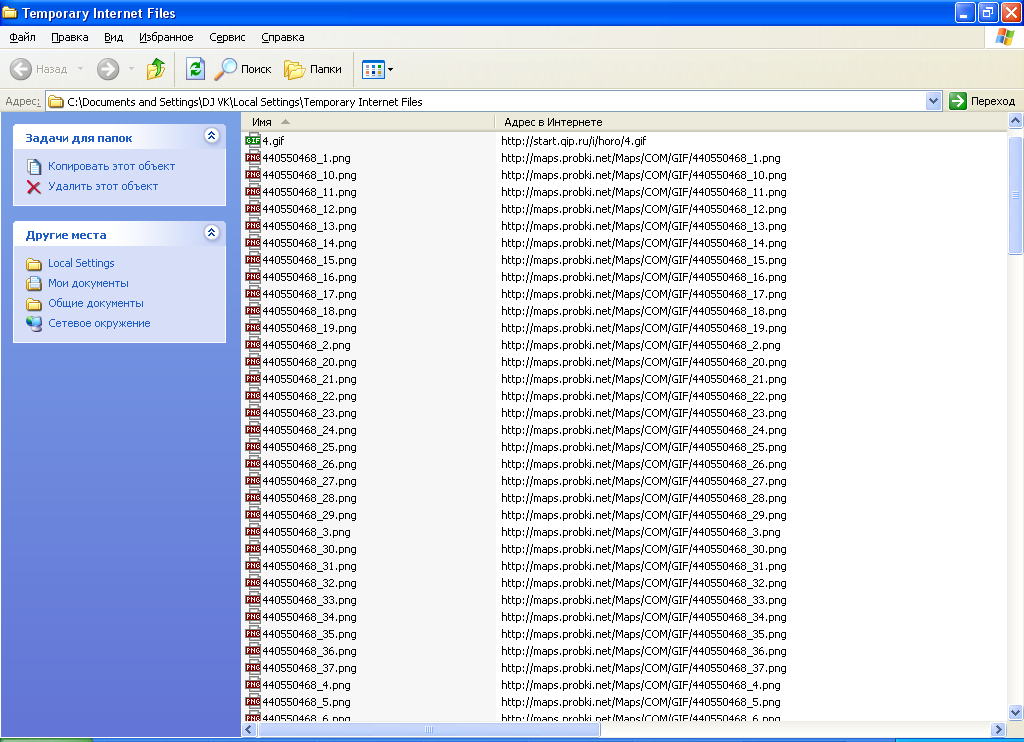The width and height of the screenshot is (1024, 742).
Task: Click the Переход go button
Action: coord(981,101)
